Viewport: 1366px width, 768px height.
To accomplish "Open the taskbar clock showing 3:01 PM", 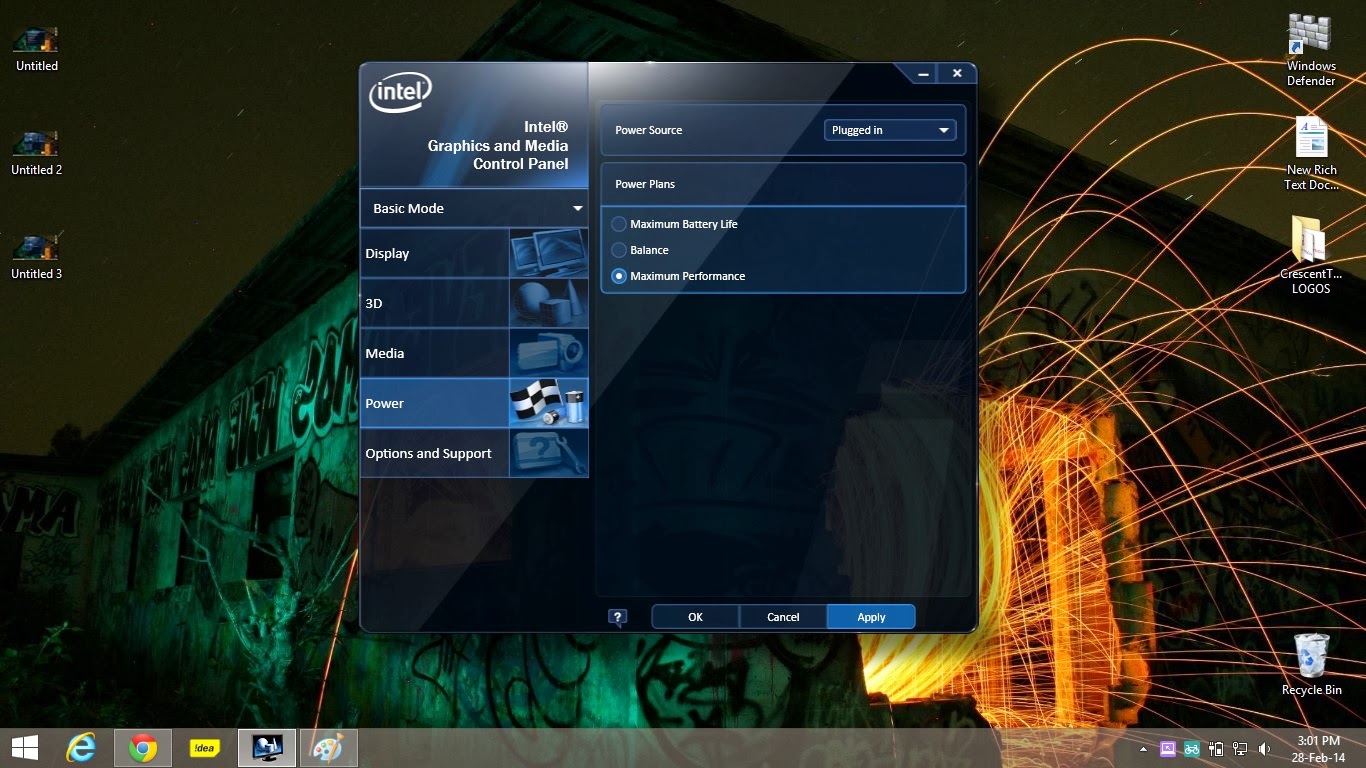I will (1318, 748).
